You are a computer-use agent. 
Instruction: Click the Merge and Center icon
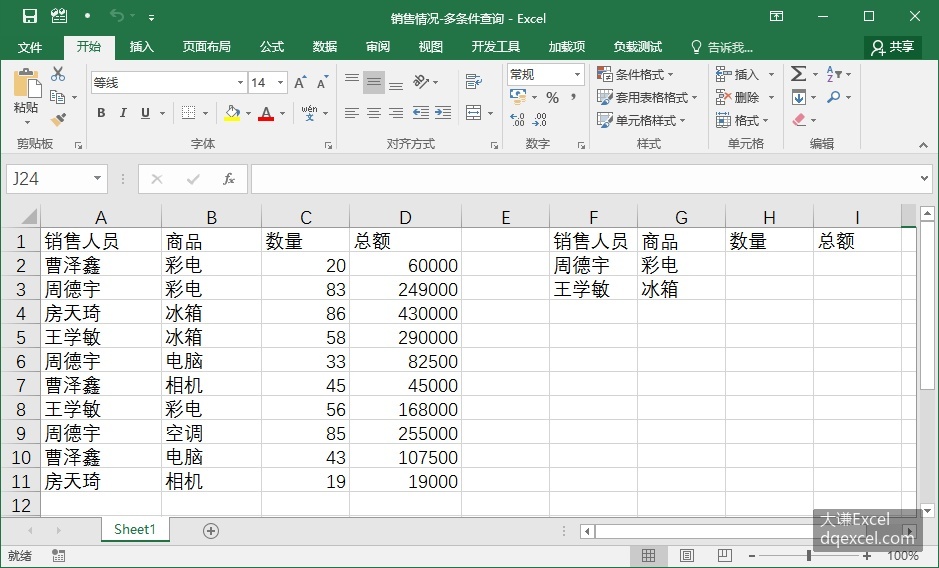pos(473,113)
